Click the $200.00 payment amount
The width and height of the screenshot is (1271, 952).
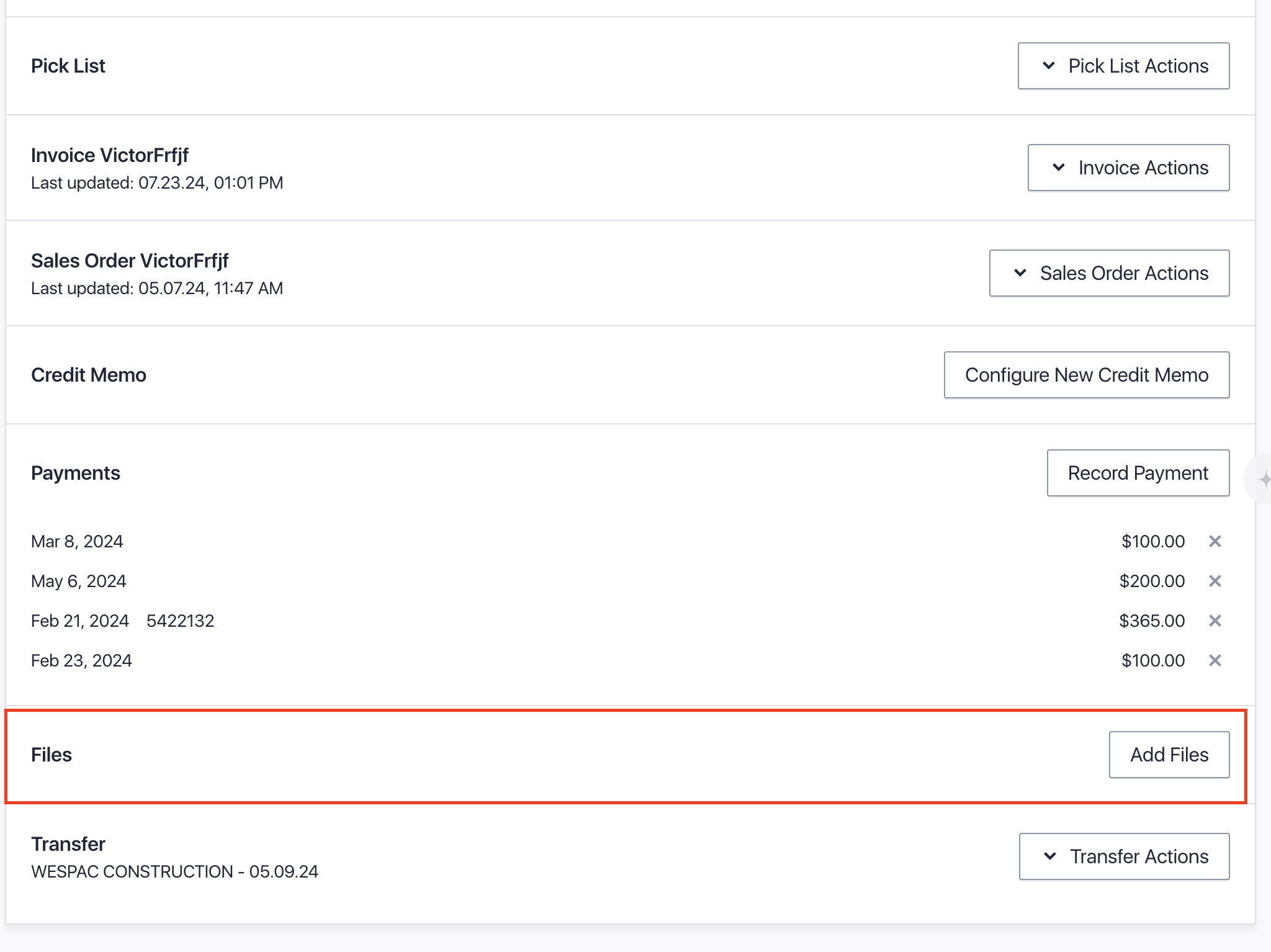(1152, 581)
